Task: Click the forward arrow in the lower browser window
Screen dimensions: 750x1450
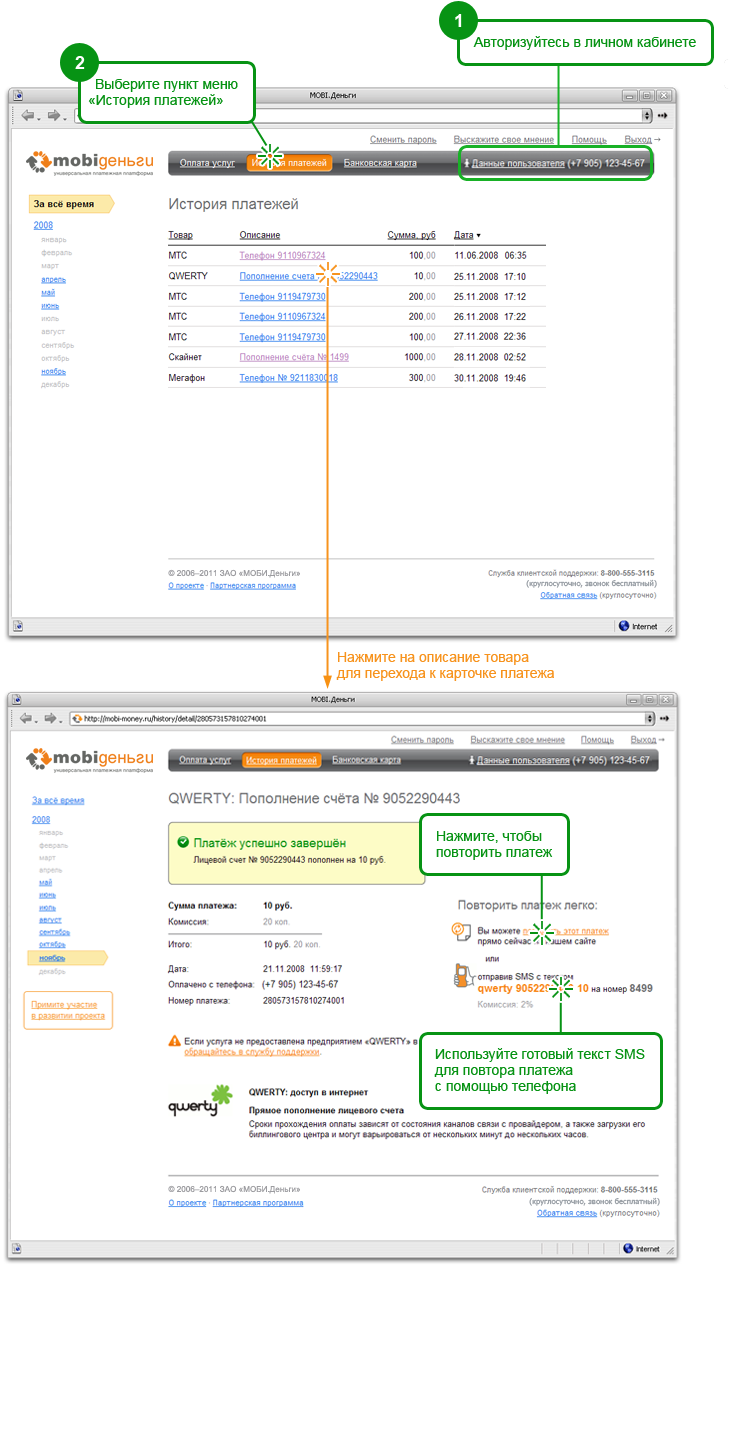Action: pyautogui.click(x=51, y=718)
